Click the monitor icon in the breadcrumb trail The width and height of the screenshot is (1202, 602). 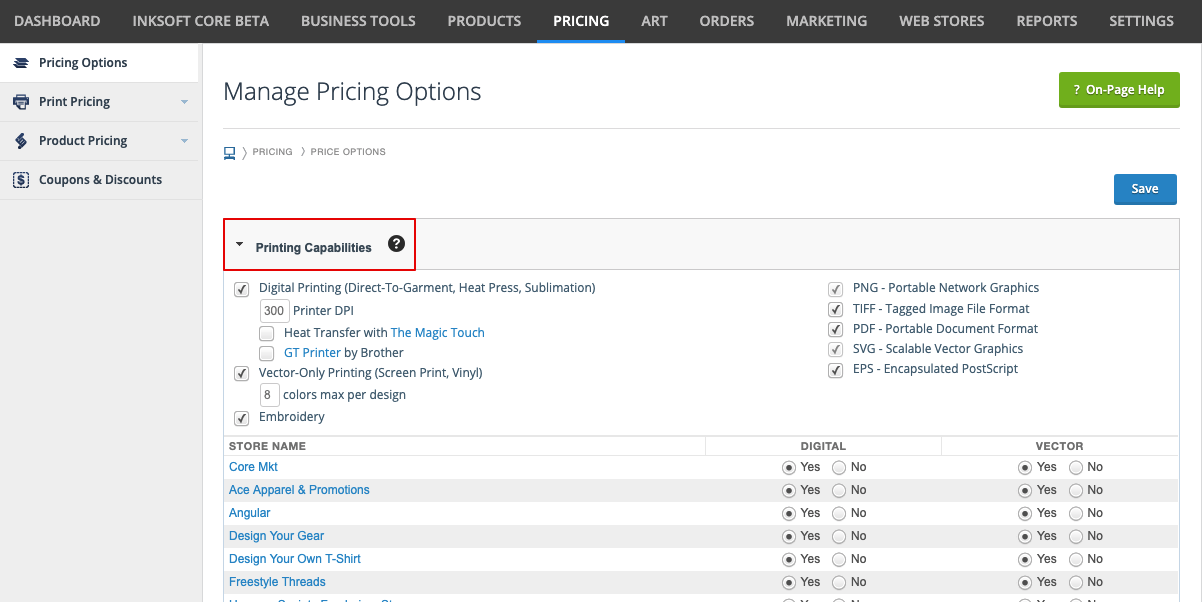231,151
